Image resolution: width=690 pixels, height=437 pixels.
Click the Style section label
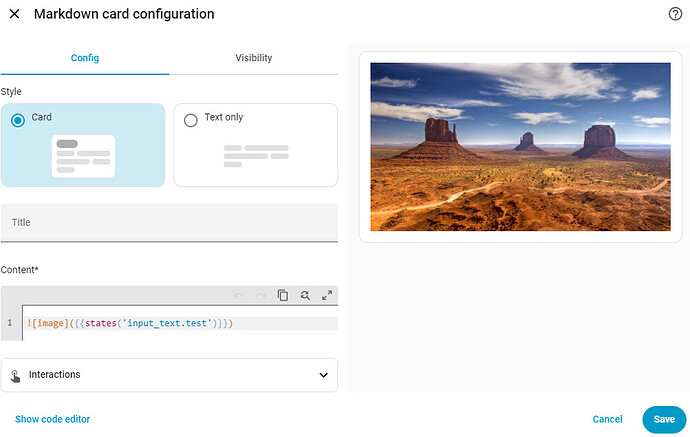[11, 92]
